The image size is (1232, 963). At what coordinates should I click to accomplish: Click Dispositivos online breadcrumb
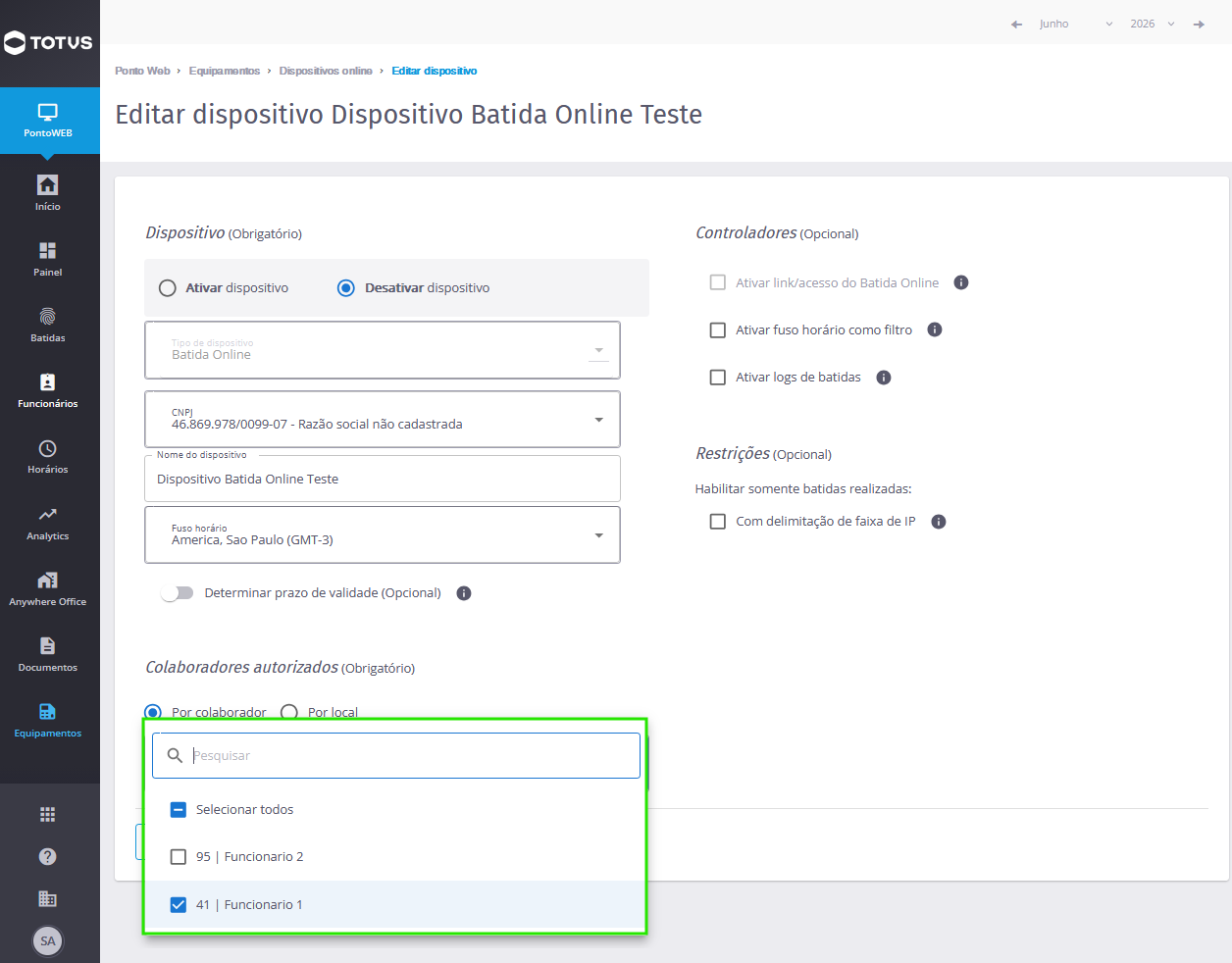(326, 71)
